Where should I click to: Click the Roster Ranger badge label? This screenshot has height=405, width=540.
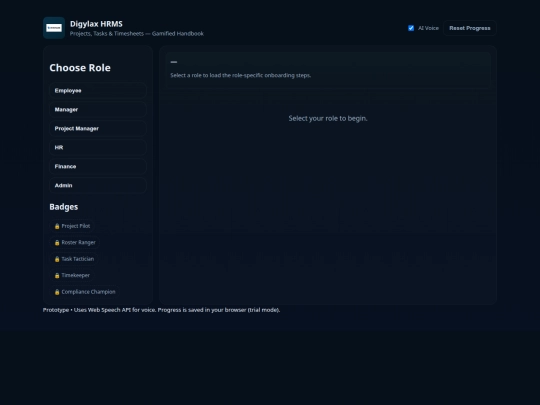79,242
